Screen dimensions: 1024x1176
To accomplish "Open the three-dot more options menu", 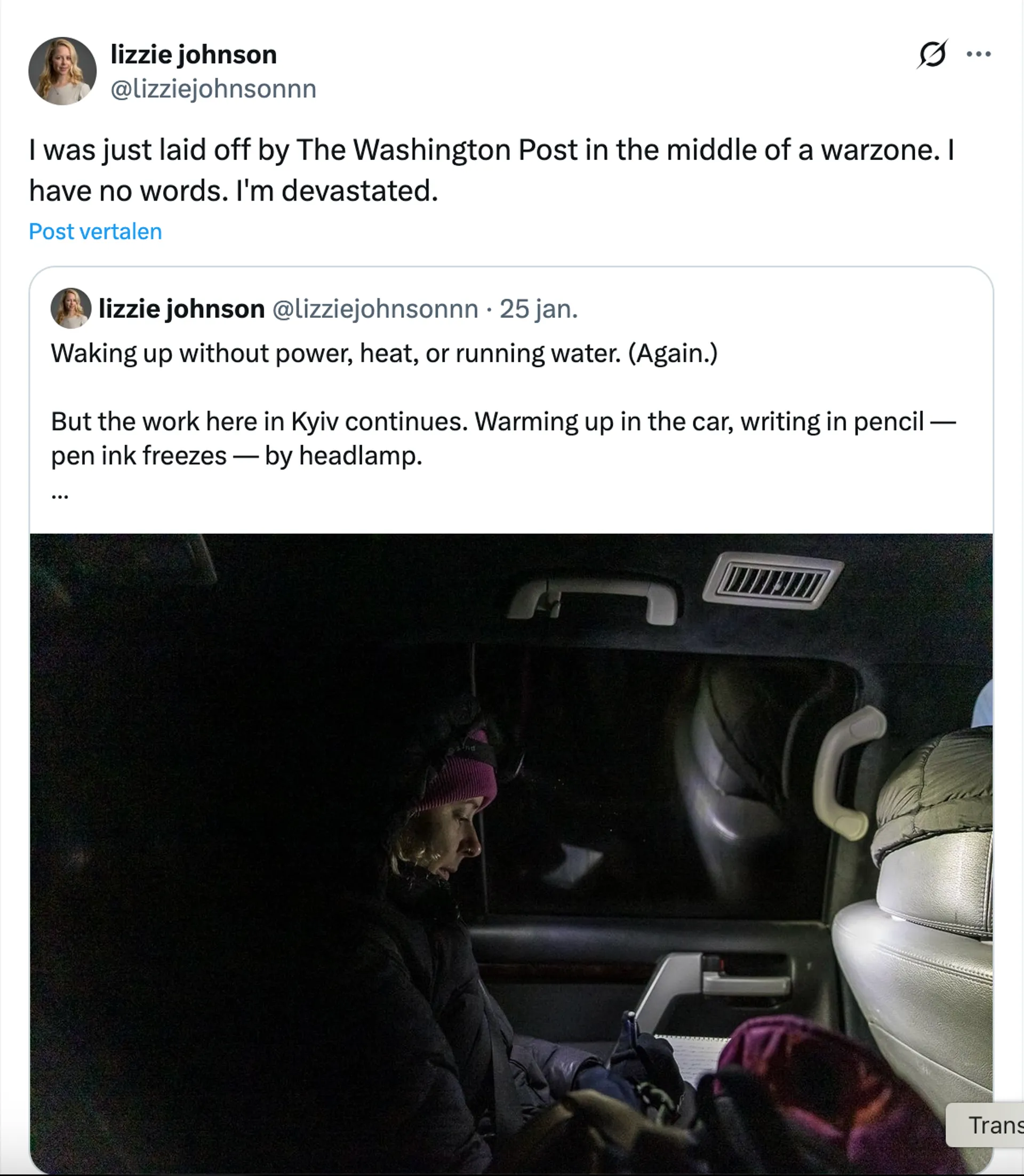I will tap(978, 55).
